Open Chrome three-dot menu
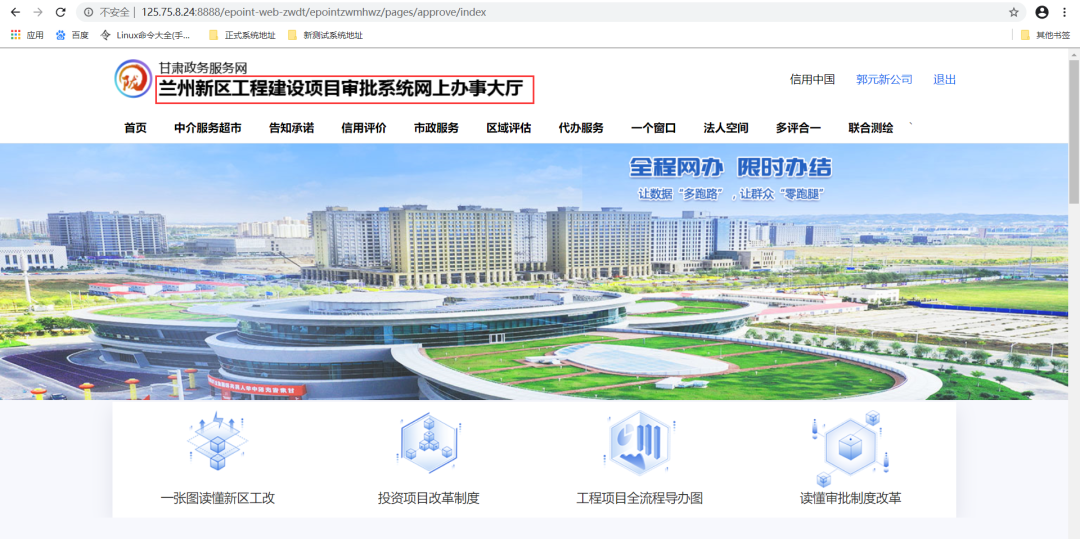 (1065, 12)
